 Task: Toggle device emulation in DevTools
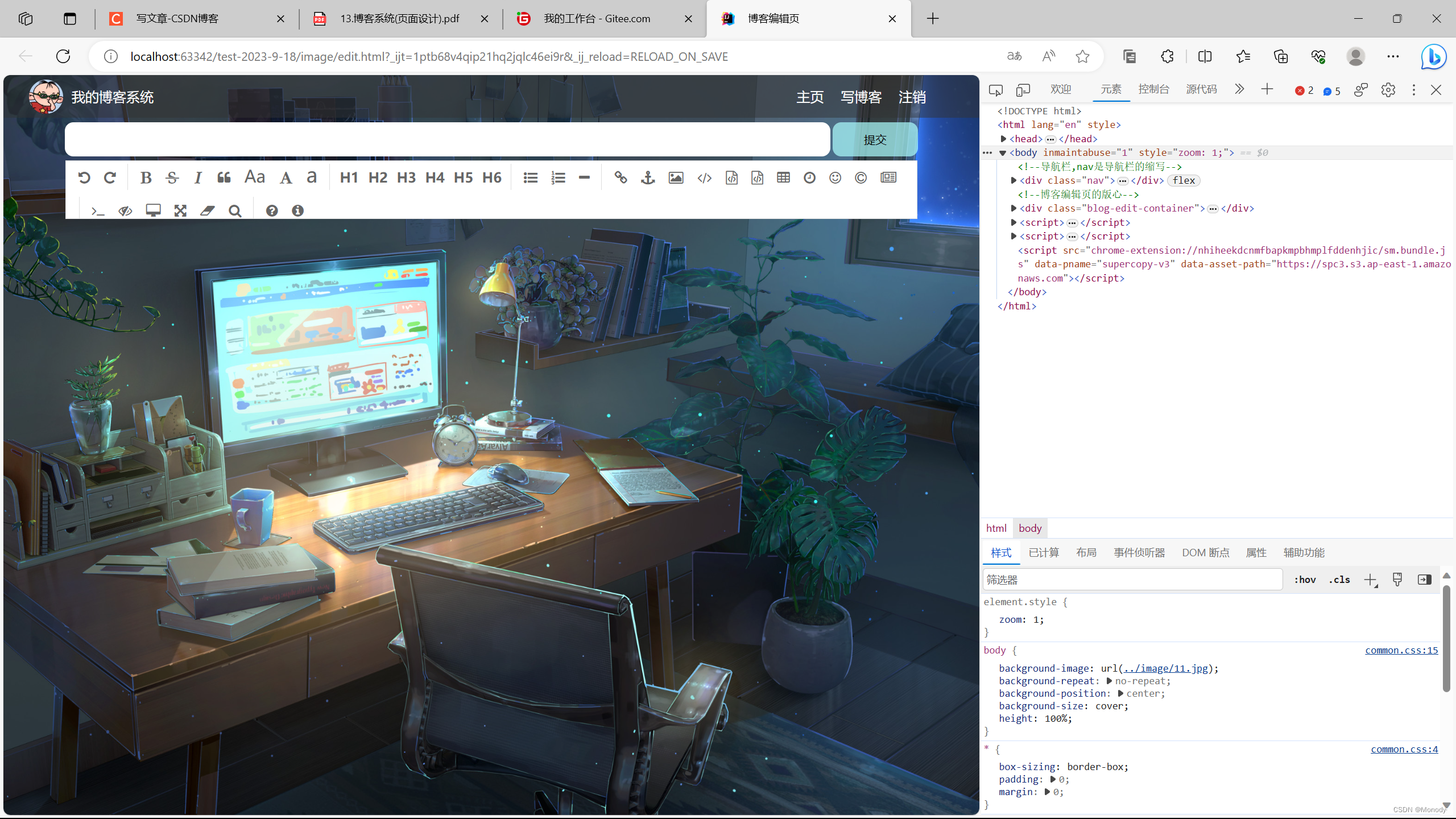point(1023,90)
